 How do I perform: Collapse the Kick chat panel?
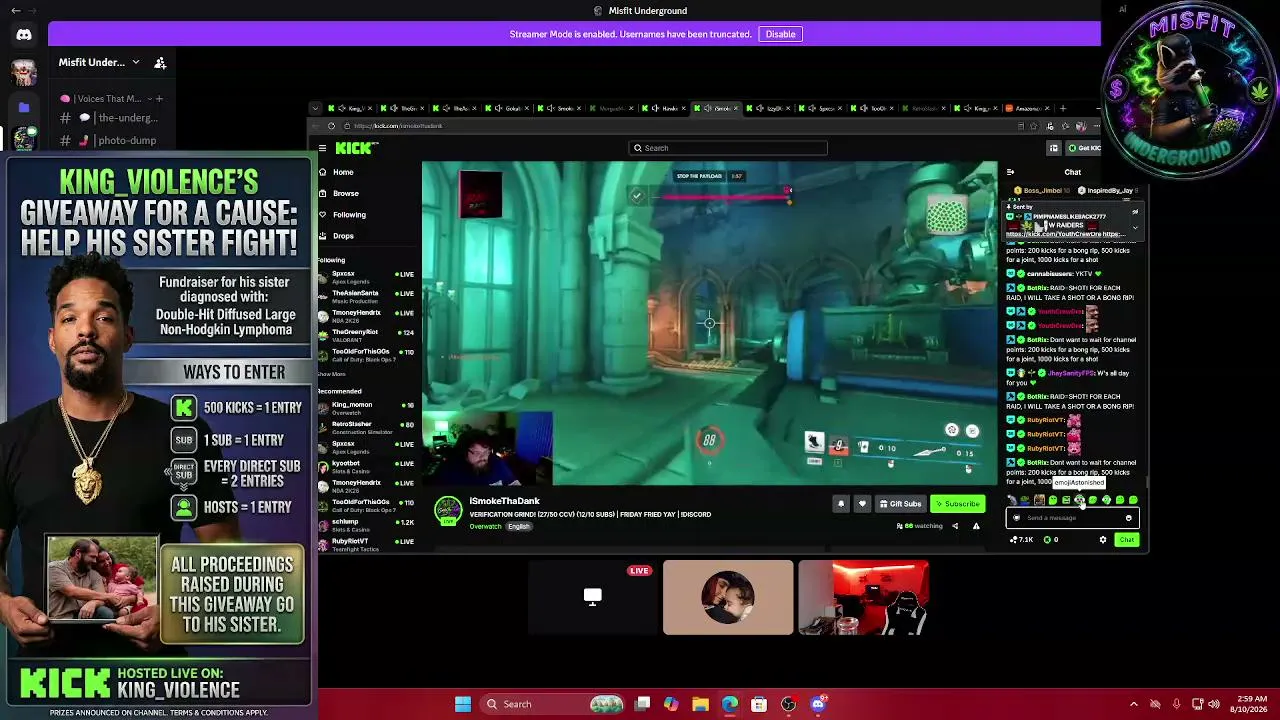point(1010,172)
